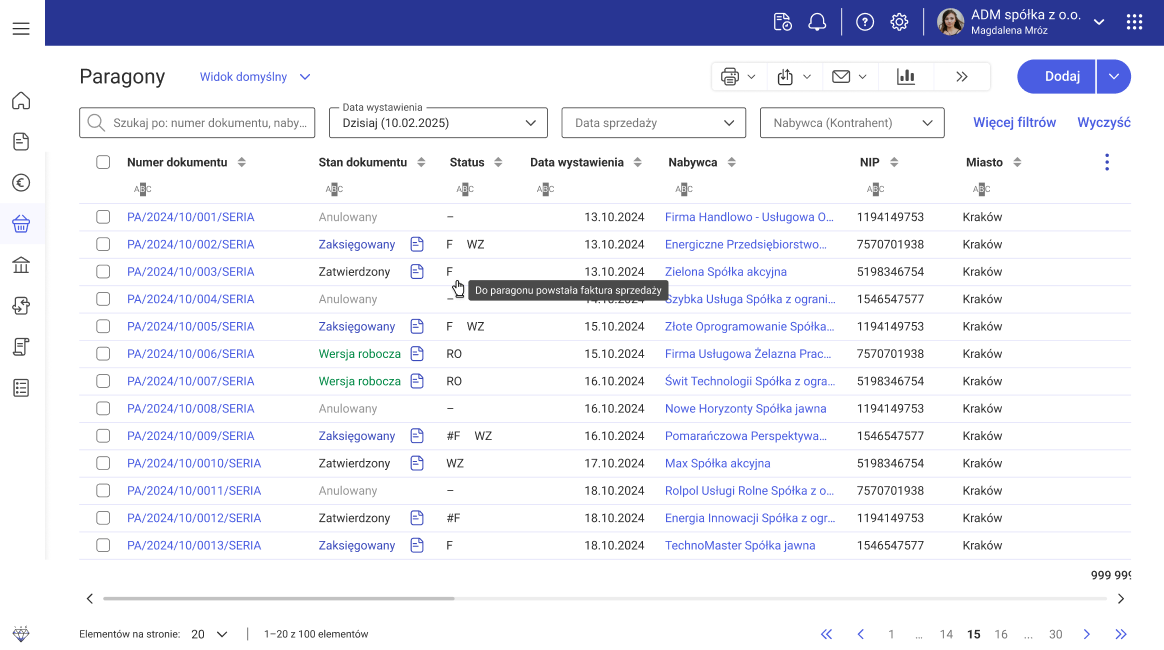Open the bank building sidebar icon
The image size is (1164, 650).
[21, 265]
